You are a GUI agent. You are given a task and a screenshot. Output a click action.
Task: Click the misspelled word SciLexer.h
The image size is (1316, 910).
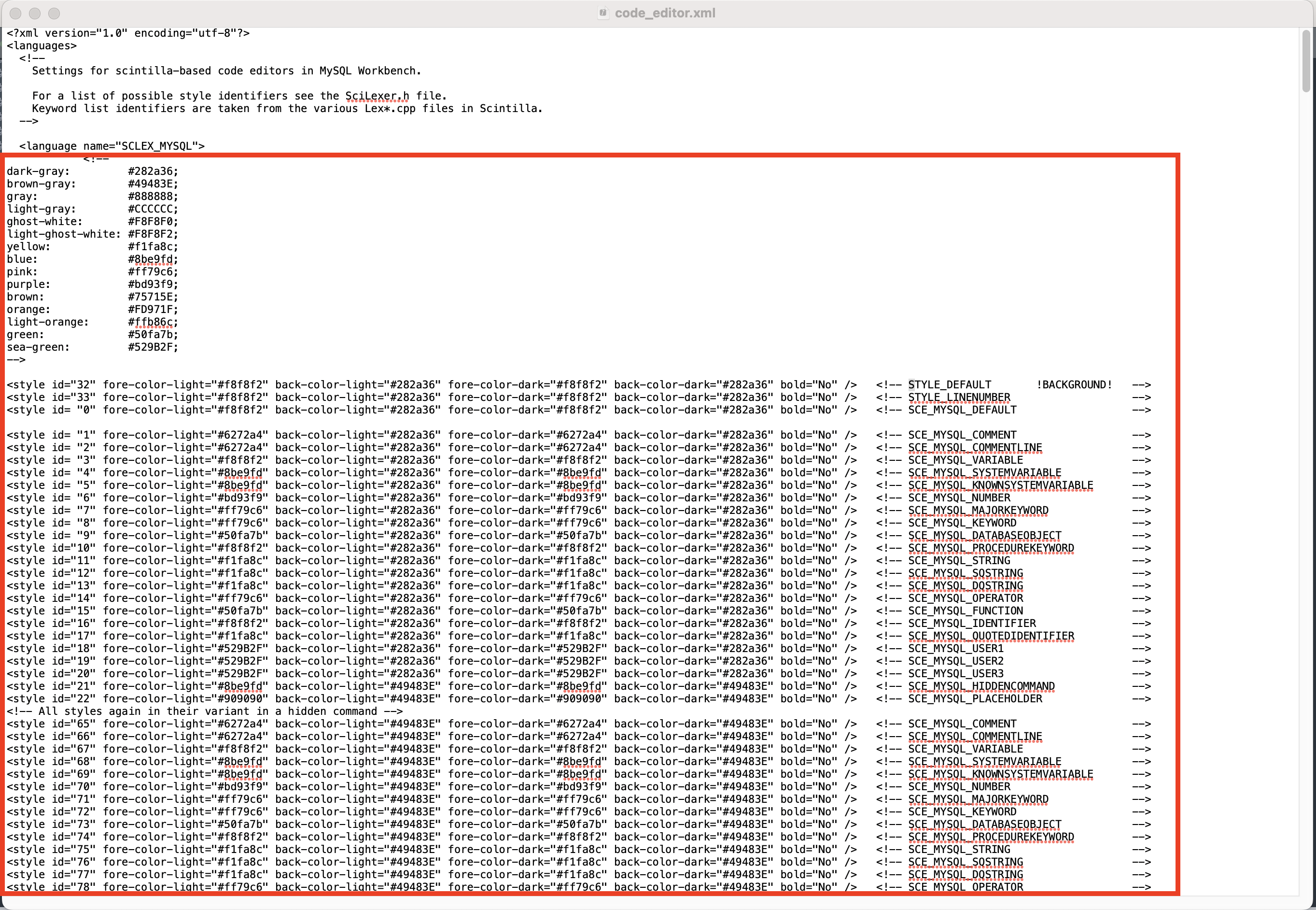tap(377, 96)
